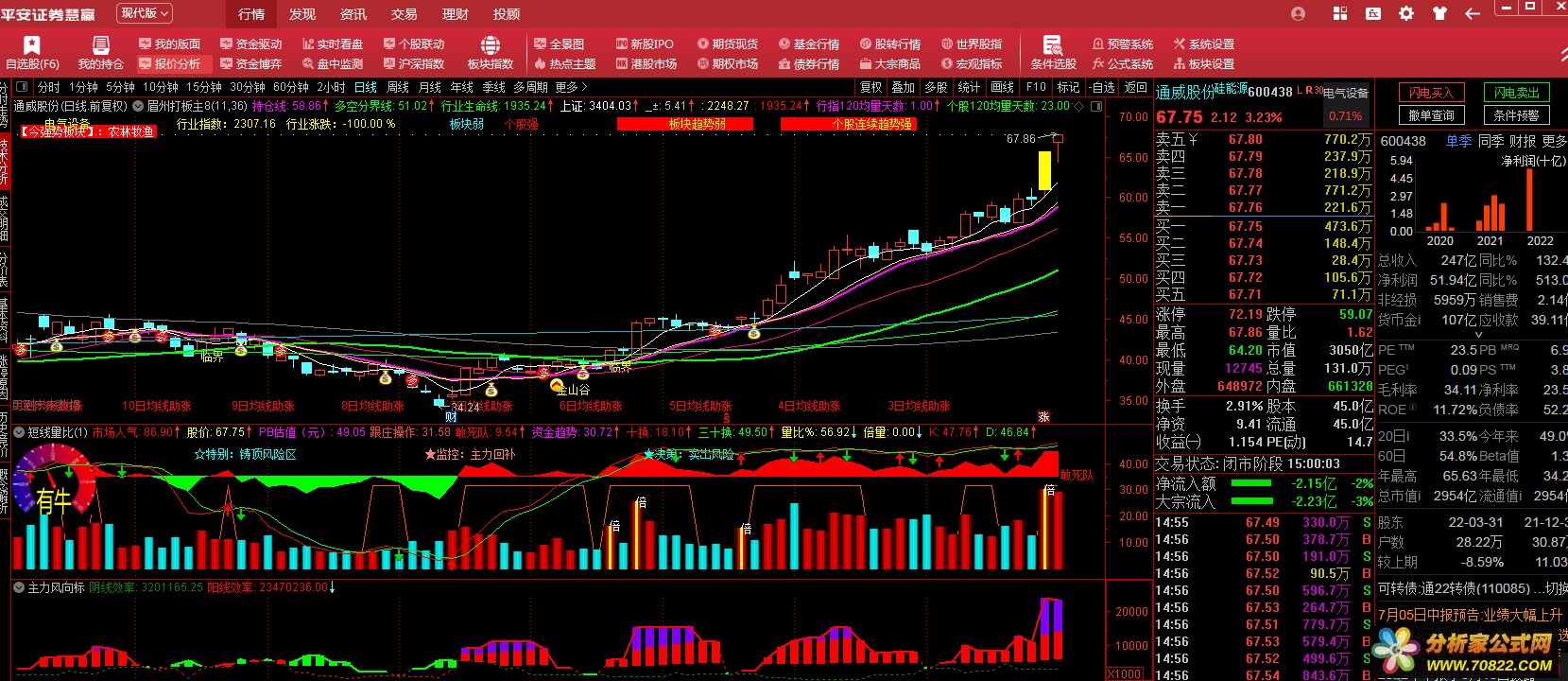Open 预警系统 alert system
1568x681 pixels.
pos(1123,44)
